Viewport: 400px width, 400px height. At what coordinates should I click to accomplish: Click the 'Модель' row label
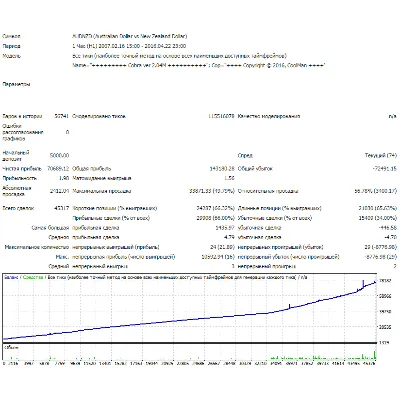(12, 56)
